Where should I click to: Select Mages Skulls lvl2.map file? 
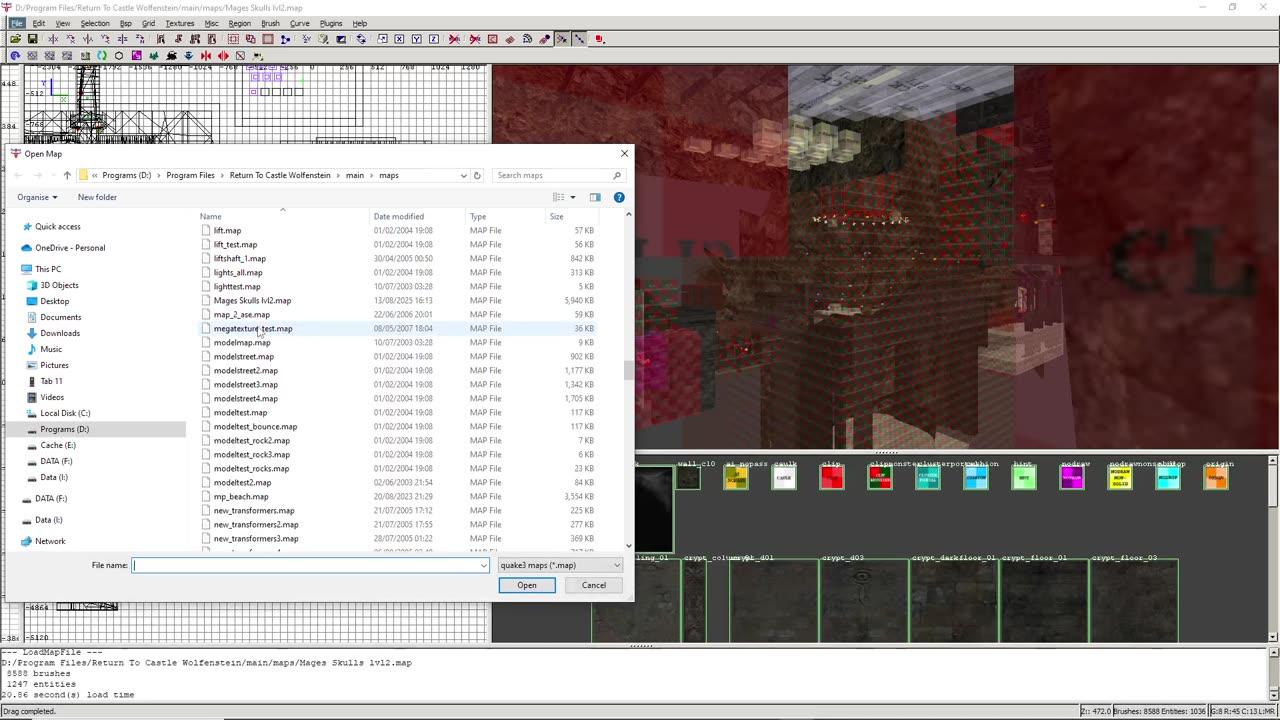click(x=252, y=300)
